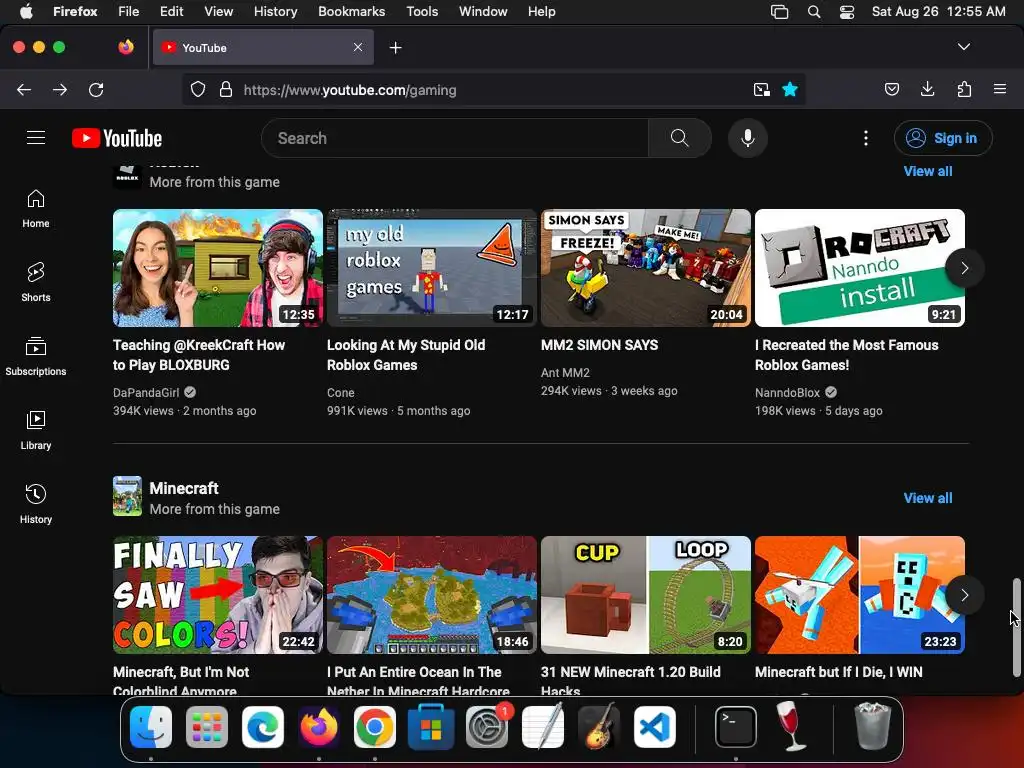Open 'Finally Saw Colors' video thumbnail
This screenshot has width=1024, height=768.
(218, 595)
